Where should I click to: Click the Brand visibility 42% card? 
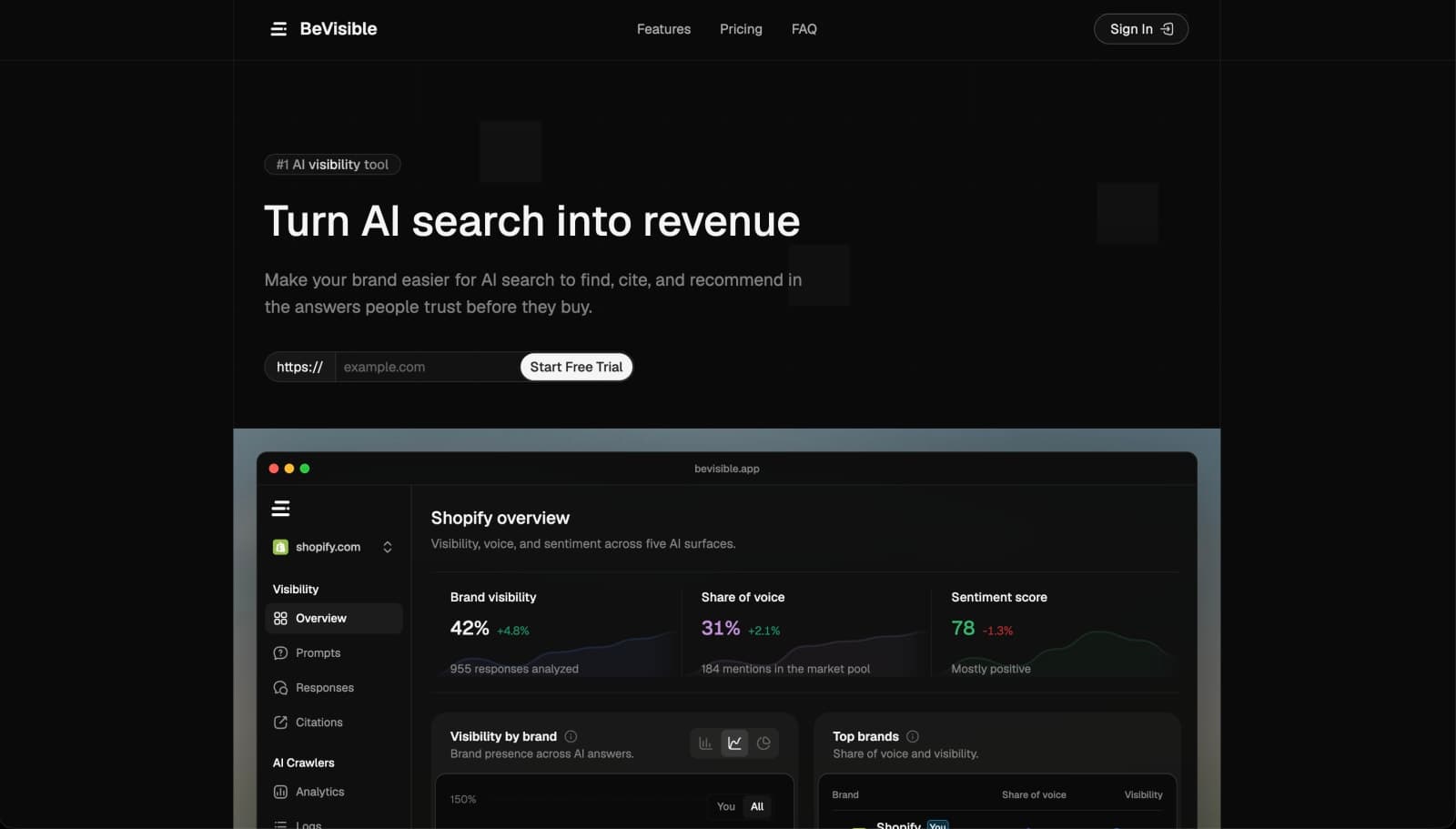(x=557, y=632)
